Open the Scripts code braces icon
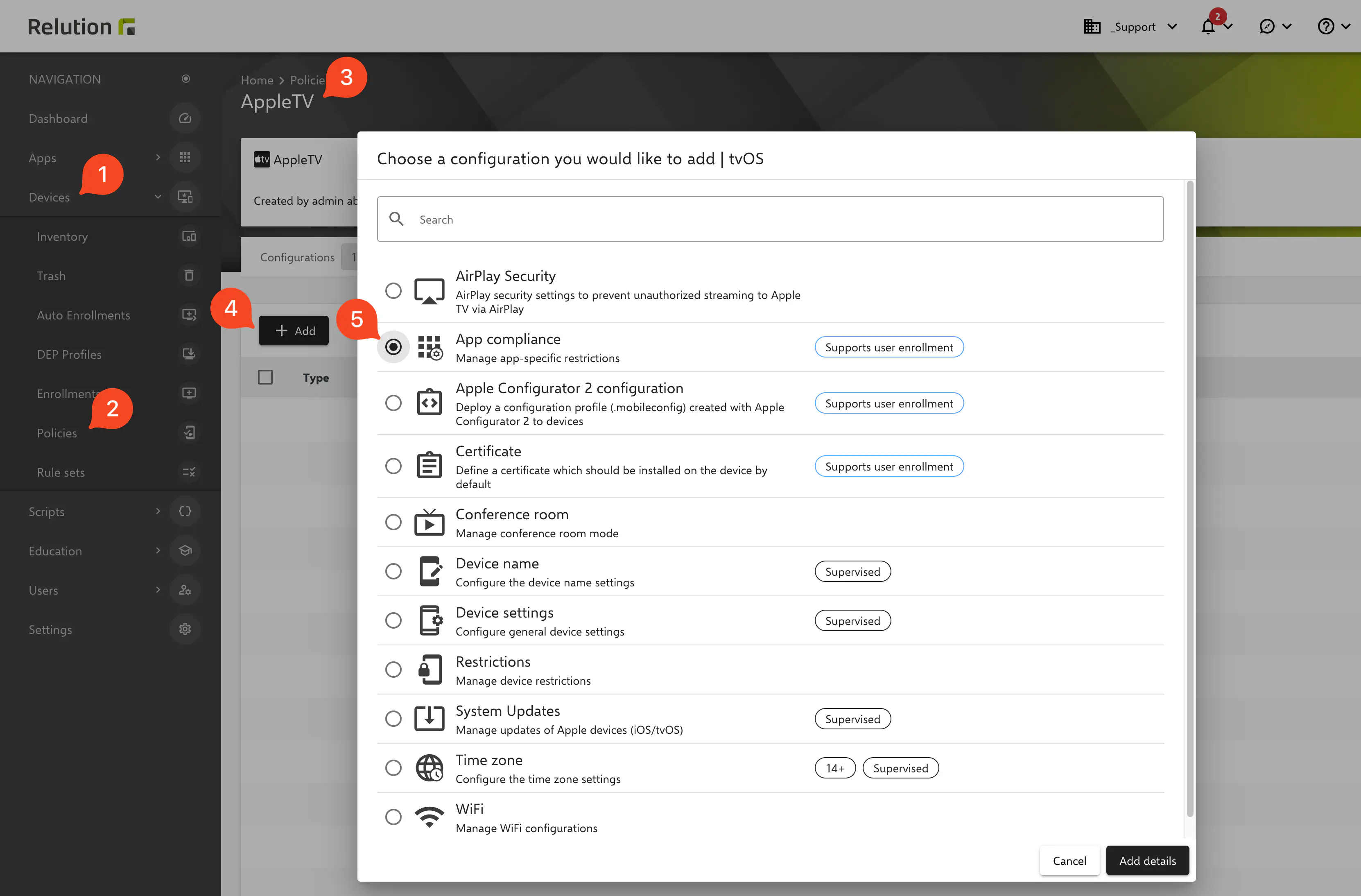Screen dimensions: 1361x896 [185, 511]
